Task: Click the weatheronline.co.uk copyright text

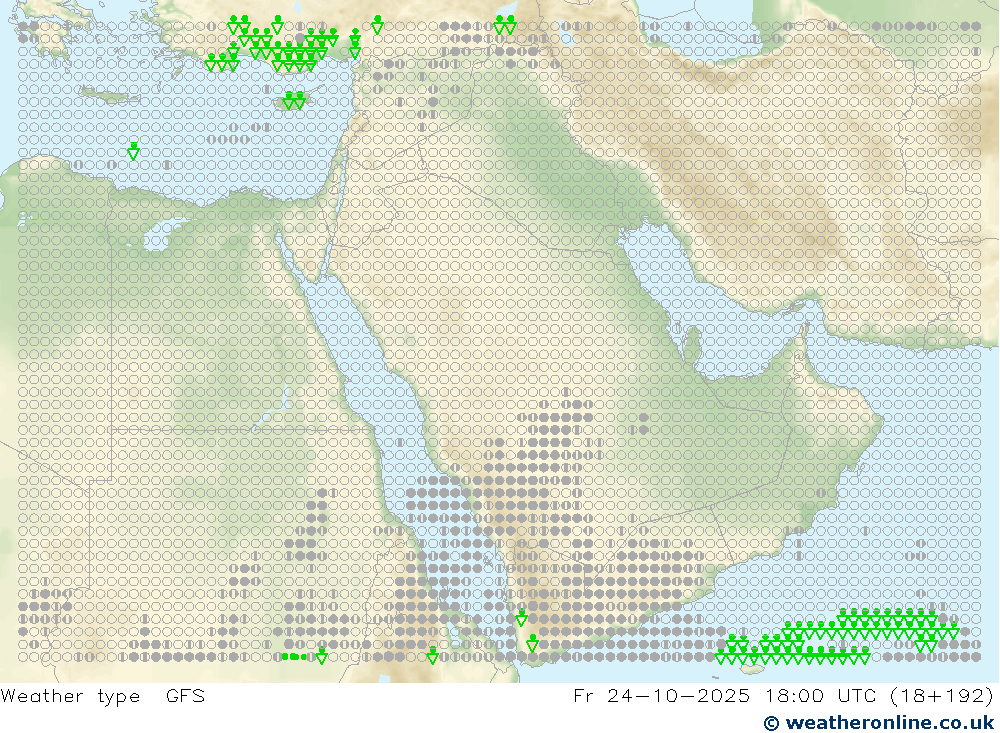Action: [879, 723]
